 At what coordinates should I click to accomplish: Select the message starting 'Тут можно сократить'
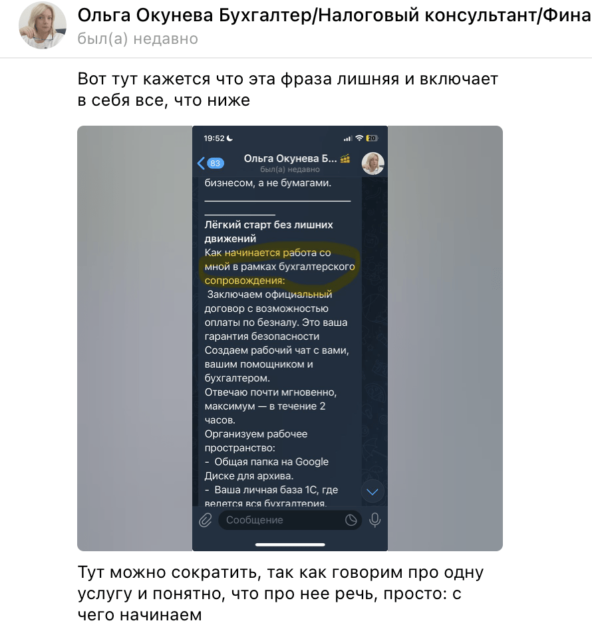click(x=281, y=594)
